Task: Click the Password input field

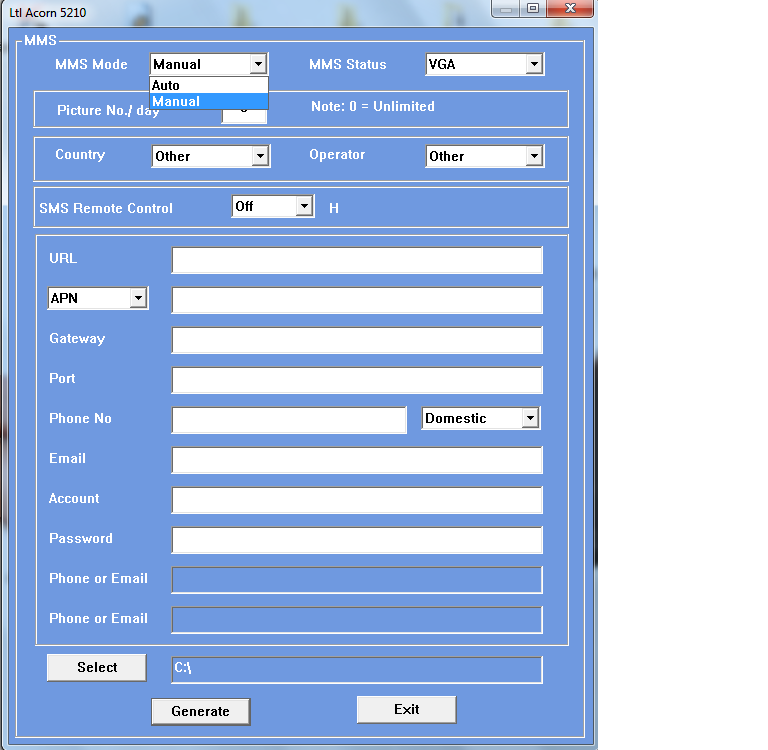Action: 356,540
